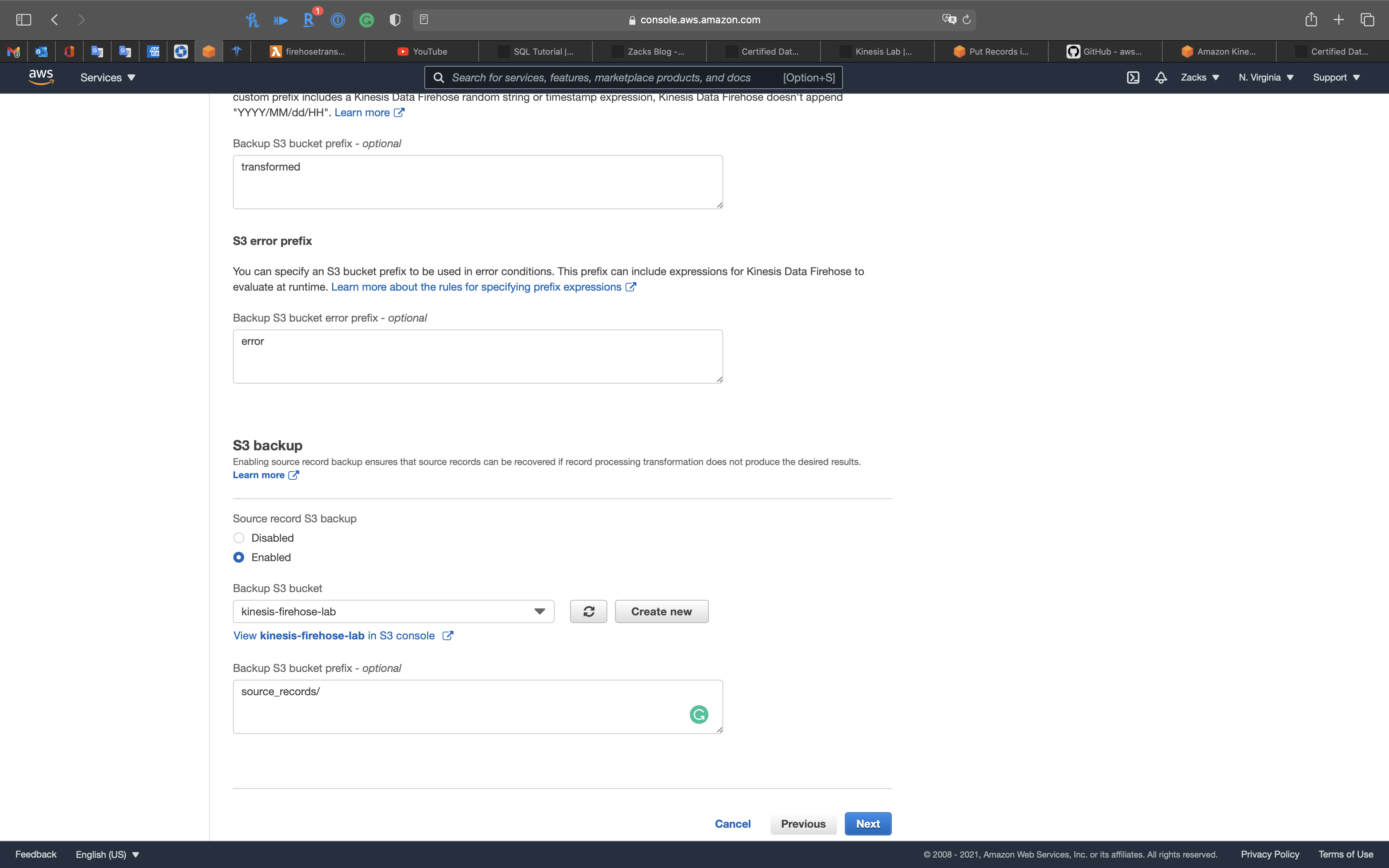
Task: Click the page reload icon in the address bar
Action: click(x=967, y=19)
